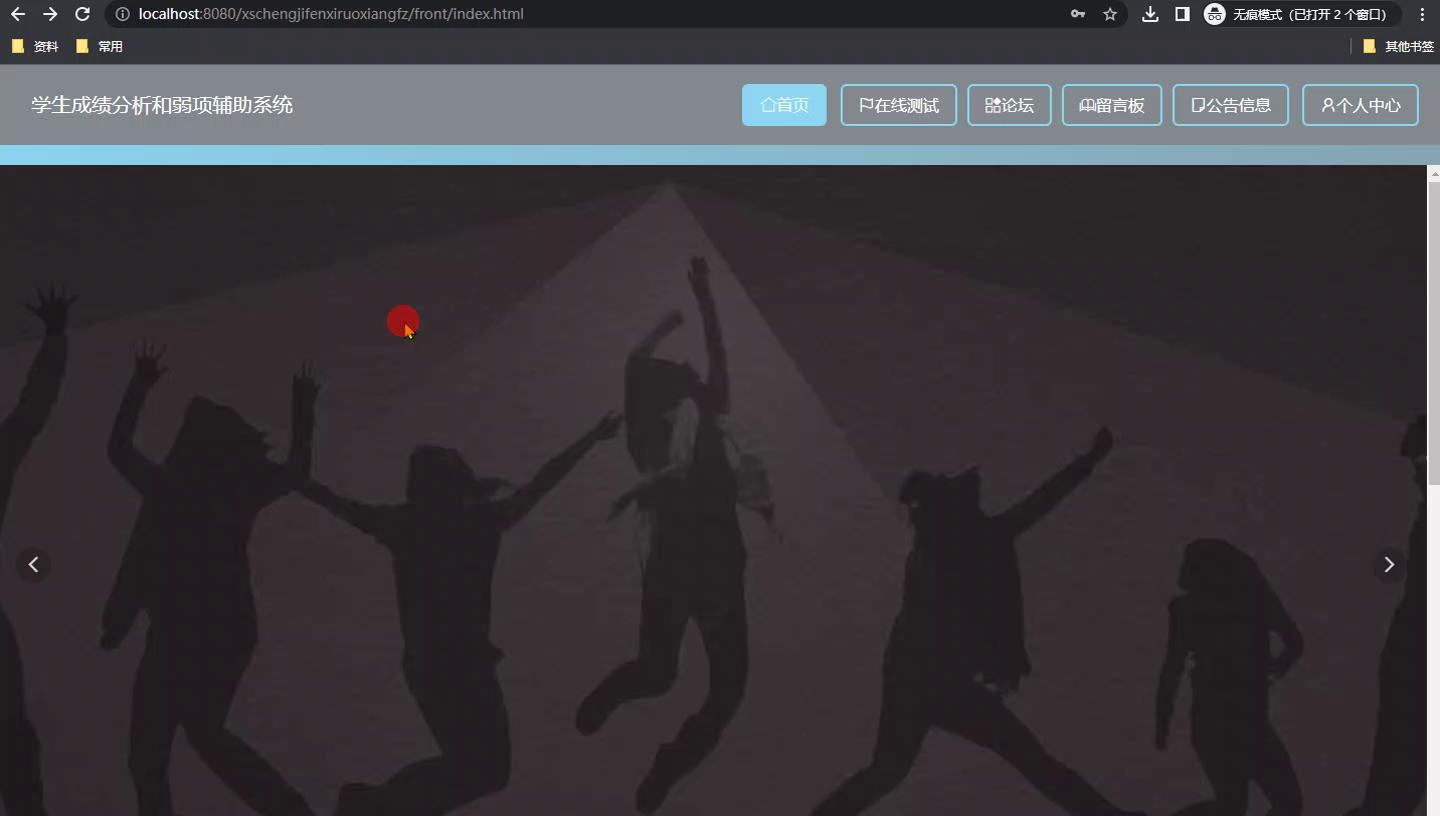The image size is (1440, 816).
Task: Click the carousel banner image
Action: coord(713,490)
